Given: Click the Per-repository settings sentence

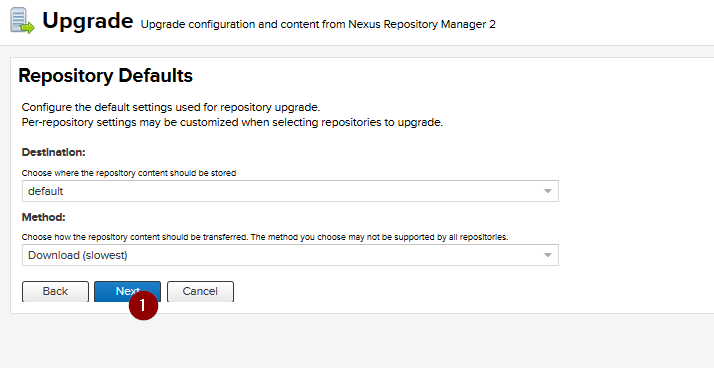Looking at the screenshot, I should tap(232, 123).
